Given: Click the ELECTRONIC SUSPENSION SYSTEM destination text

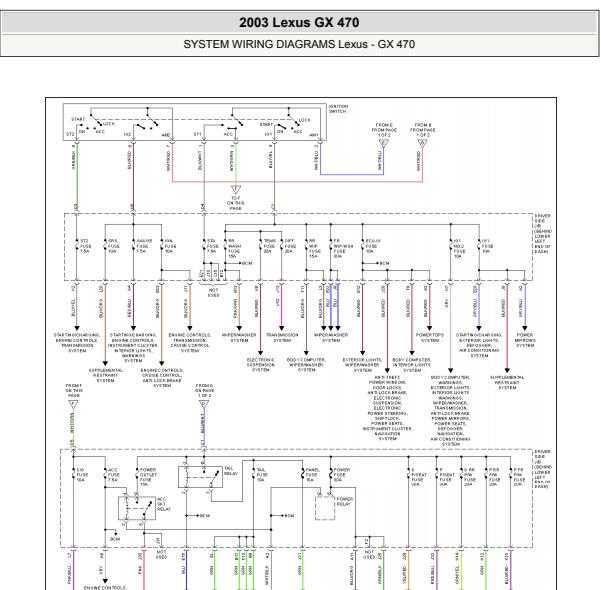Looking at the screenshot, I should [x=261, y=365].
